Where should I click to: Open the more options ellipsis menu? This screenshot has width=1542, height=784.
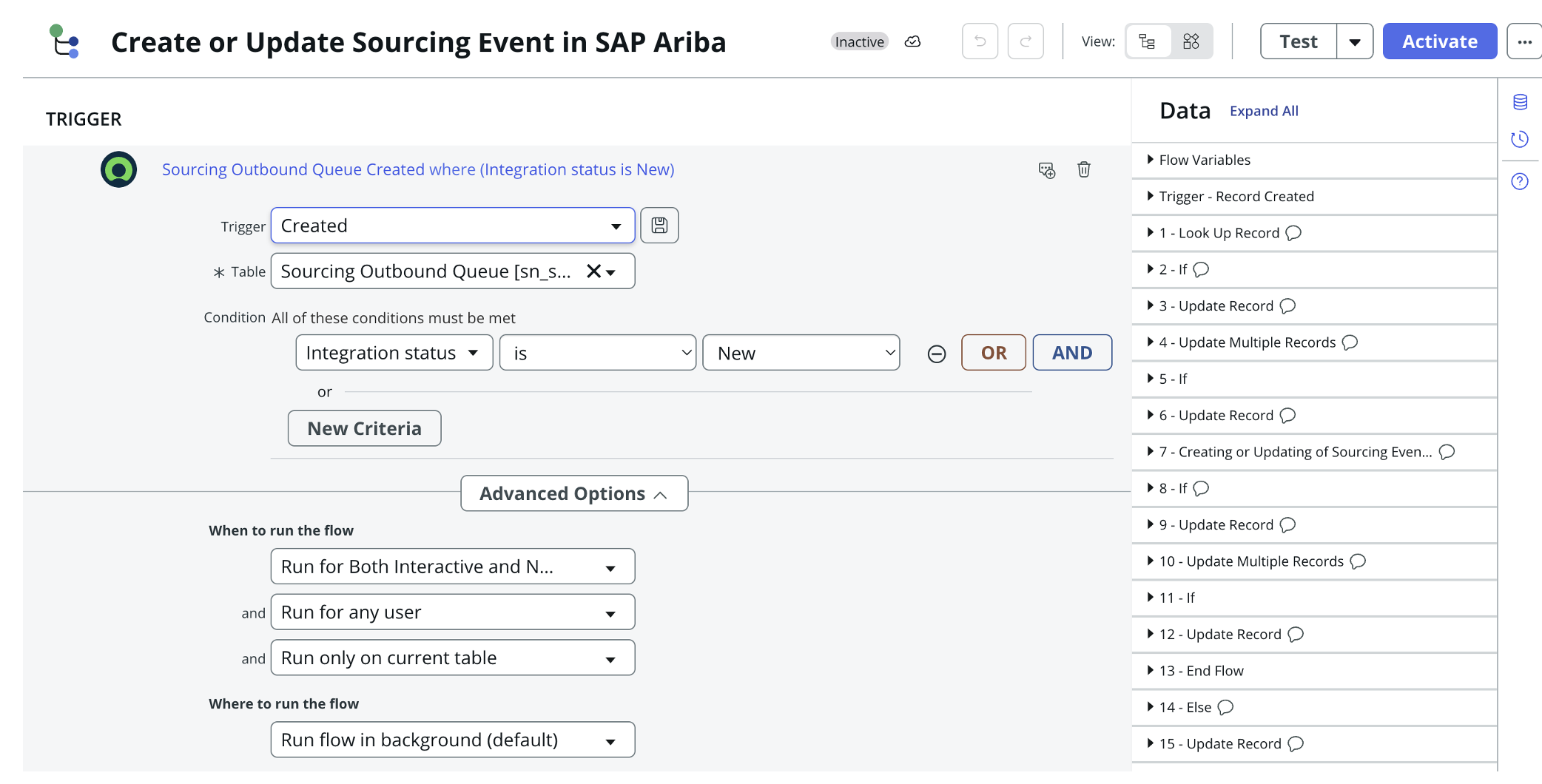coord(1525,41)
